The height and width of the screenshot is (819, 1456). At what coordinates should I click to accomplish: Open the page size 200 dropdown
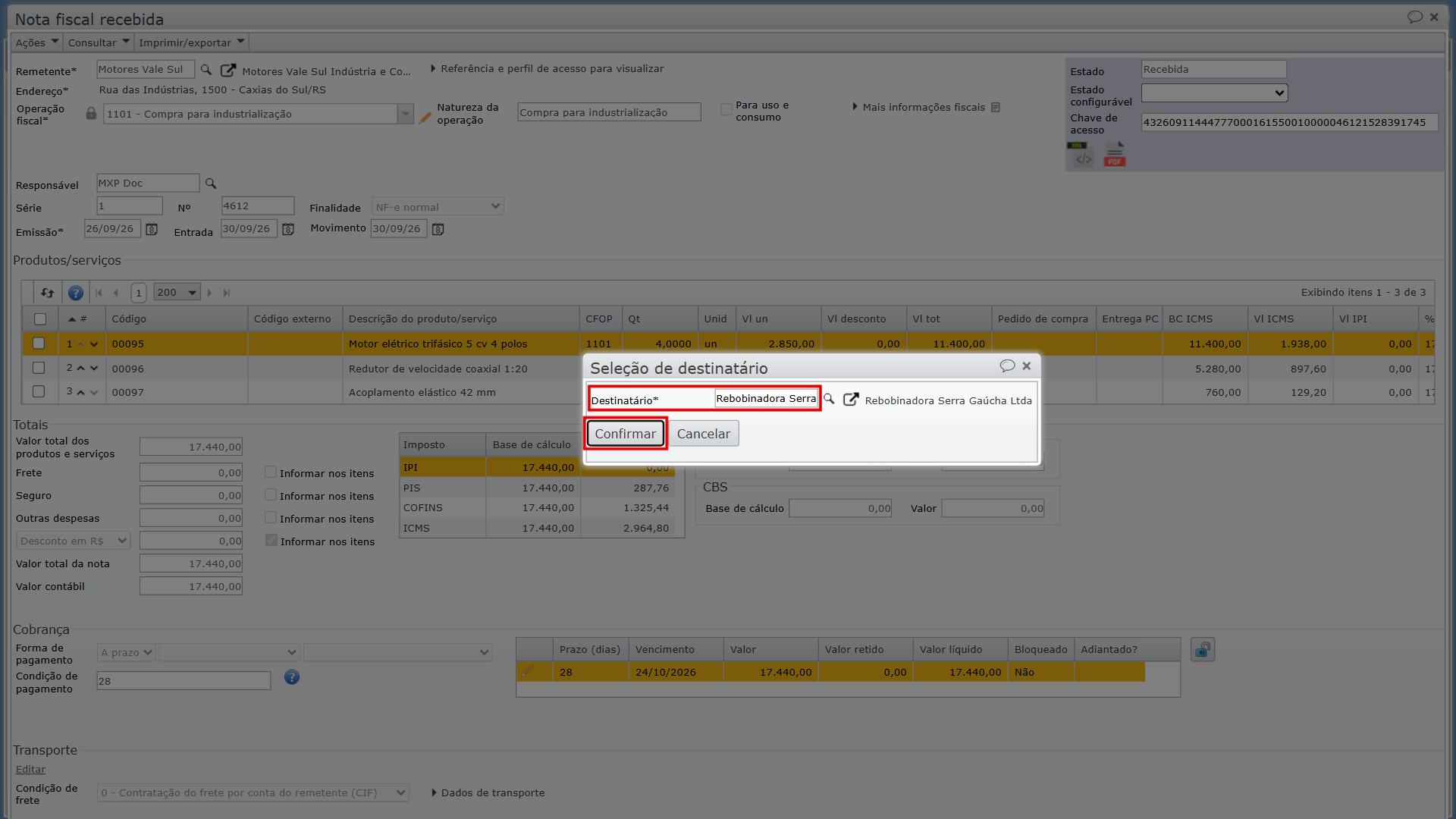click(177, 293)
